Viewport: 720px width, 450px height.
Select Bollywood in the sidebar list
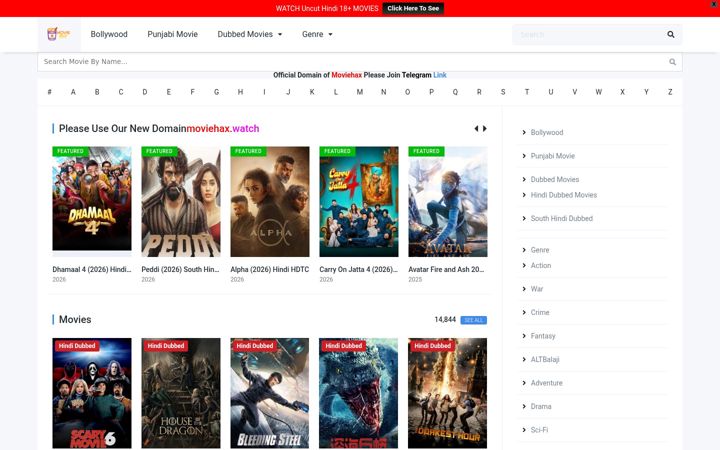(546, 132)
